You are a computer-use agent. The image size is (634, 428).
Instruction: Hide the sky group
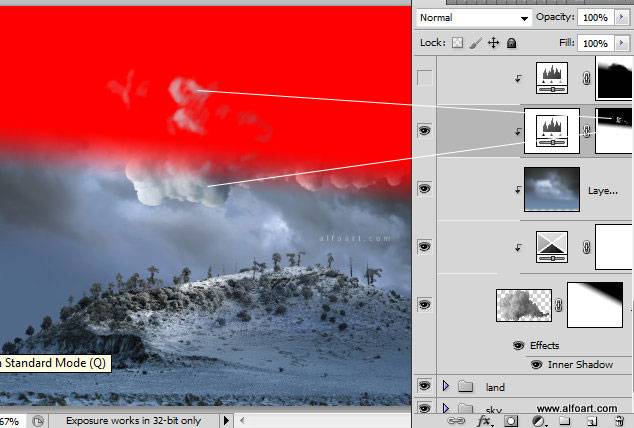(425, 408)
